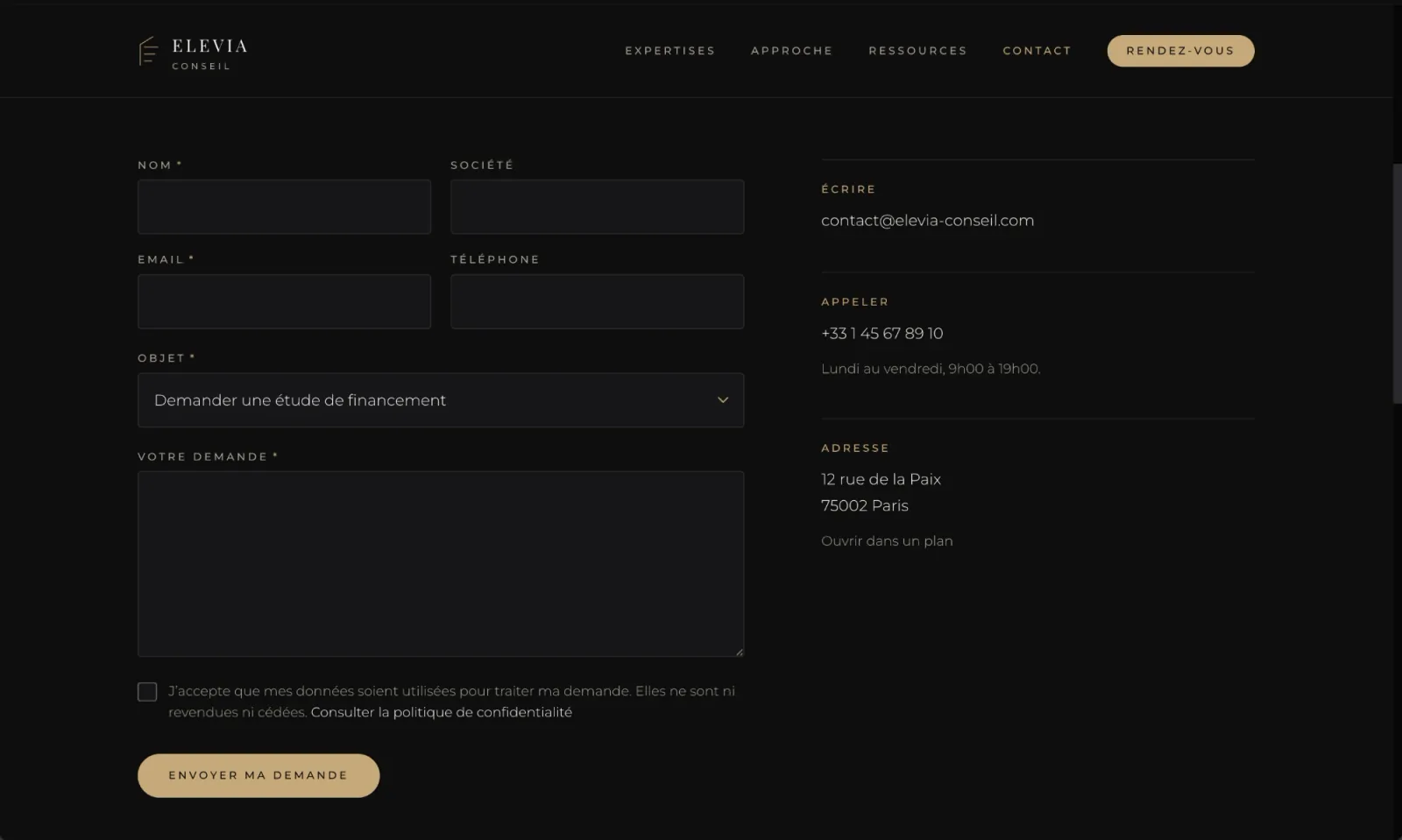
Task: Open the Ouvrir dans un plan link
Action: tap(887, 541)
